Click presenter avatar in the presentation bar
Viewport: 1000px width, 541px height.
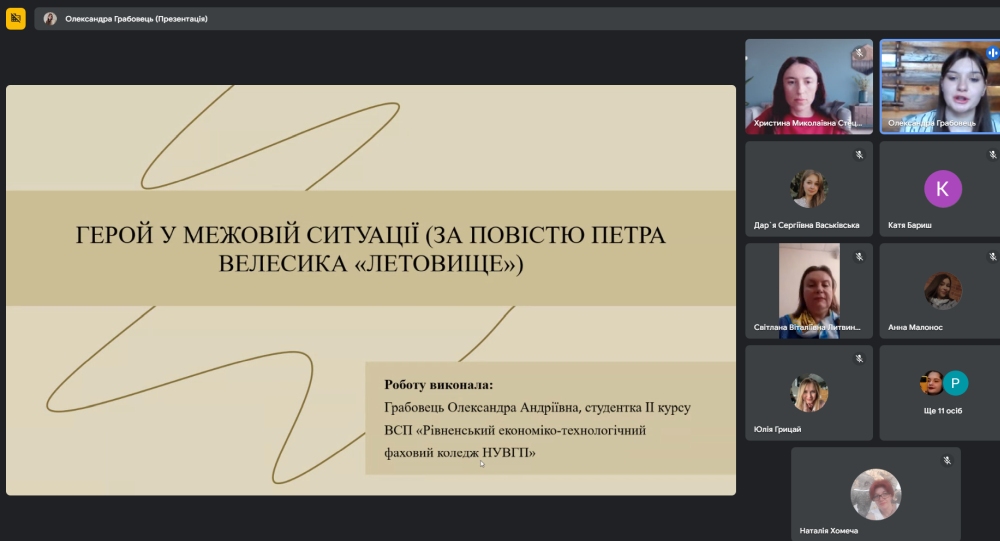coord(50,19)
